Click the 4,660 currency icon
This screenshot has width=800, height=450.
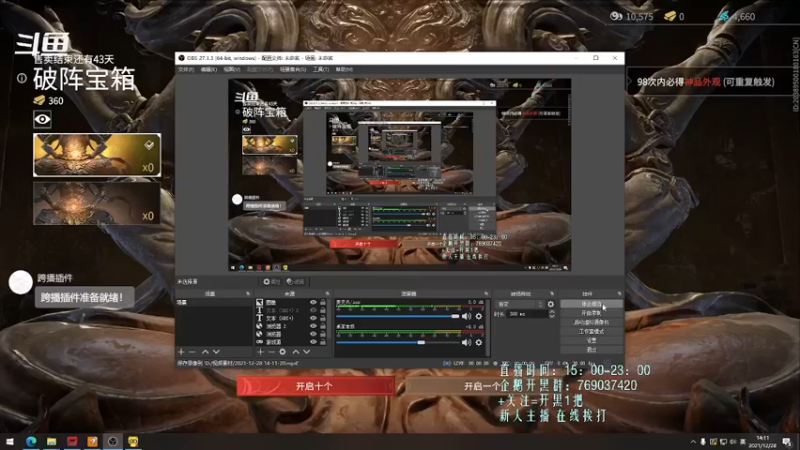click(x=724, y=16)
